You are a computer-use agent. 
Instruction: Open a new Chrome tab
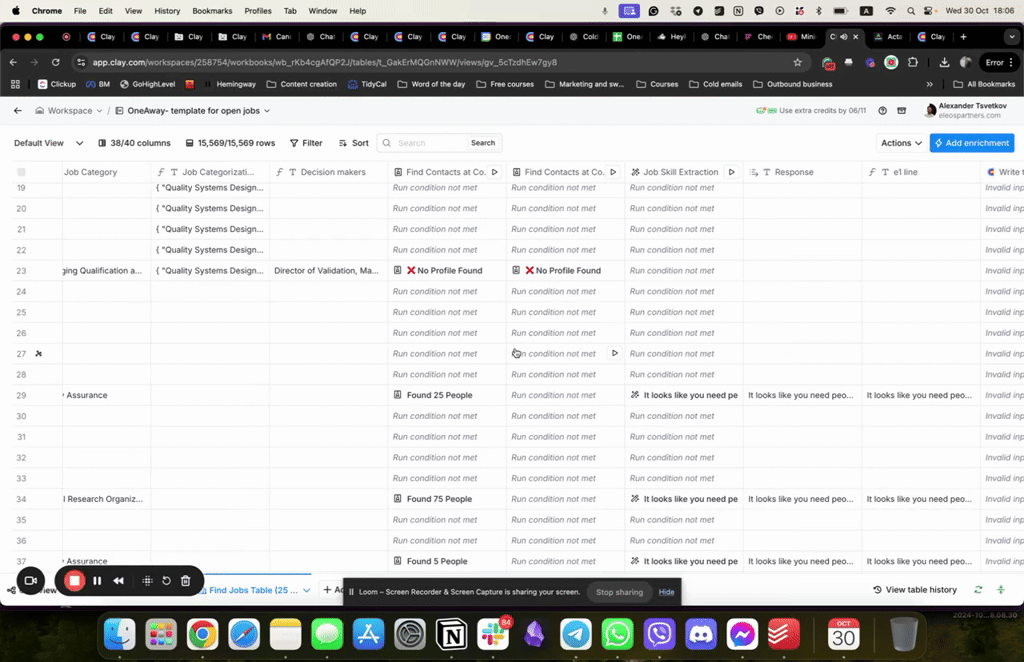[963, 37]
